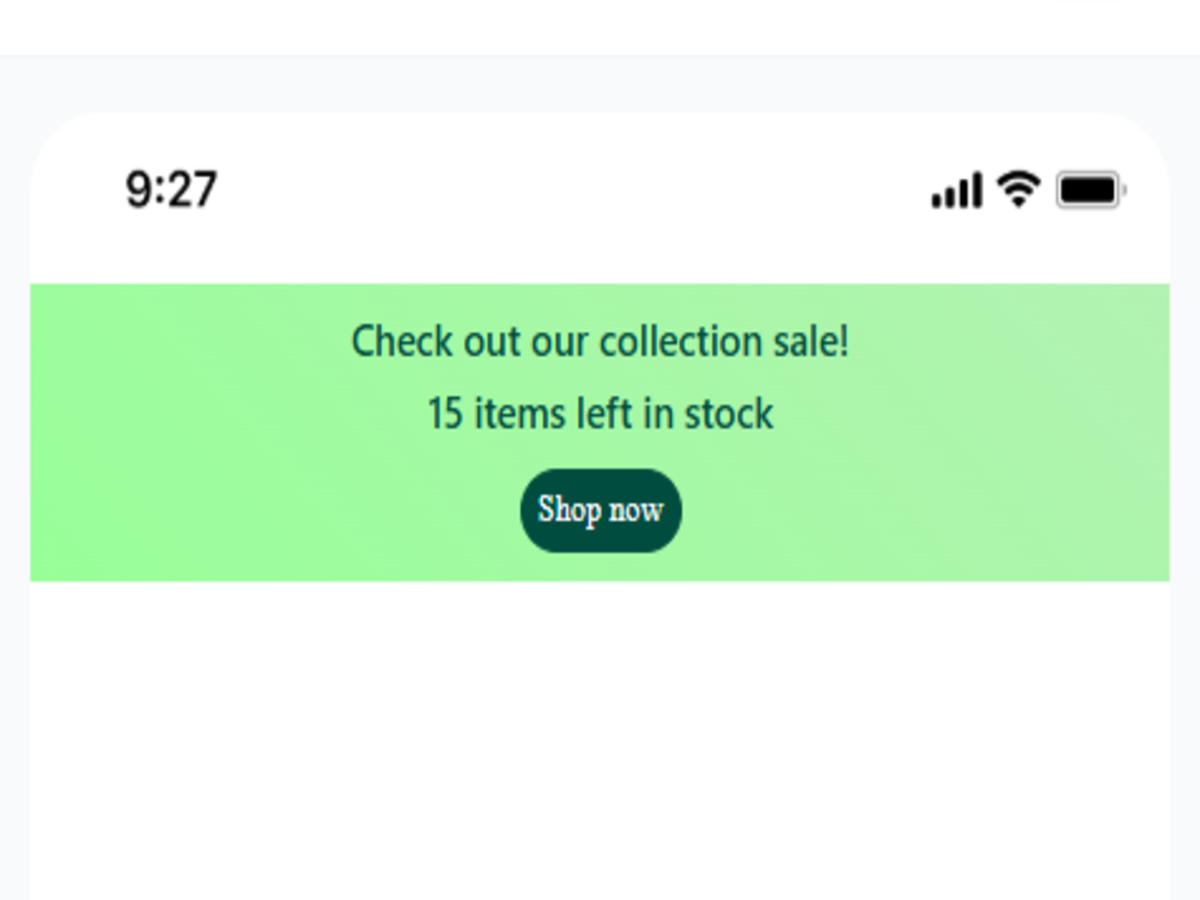This screenshot has width=1200, height=900.
Task: Tap the battery level icon
Action: point(1091,190)
